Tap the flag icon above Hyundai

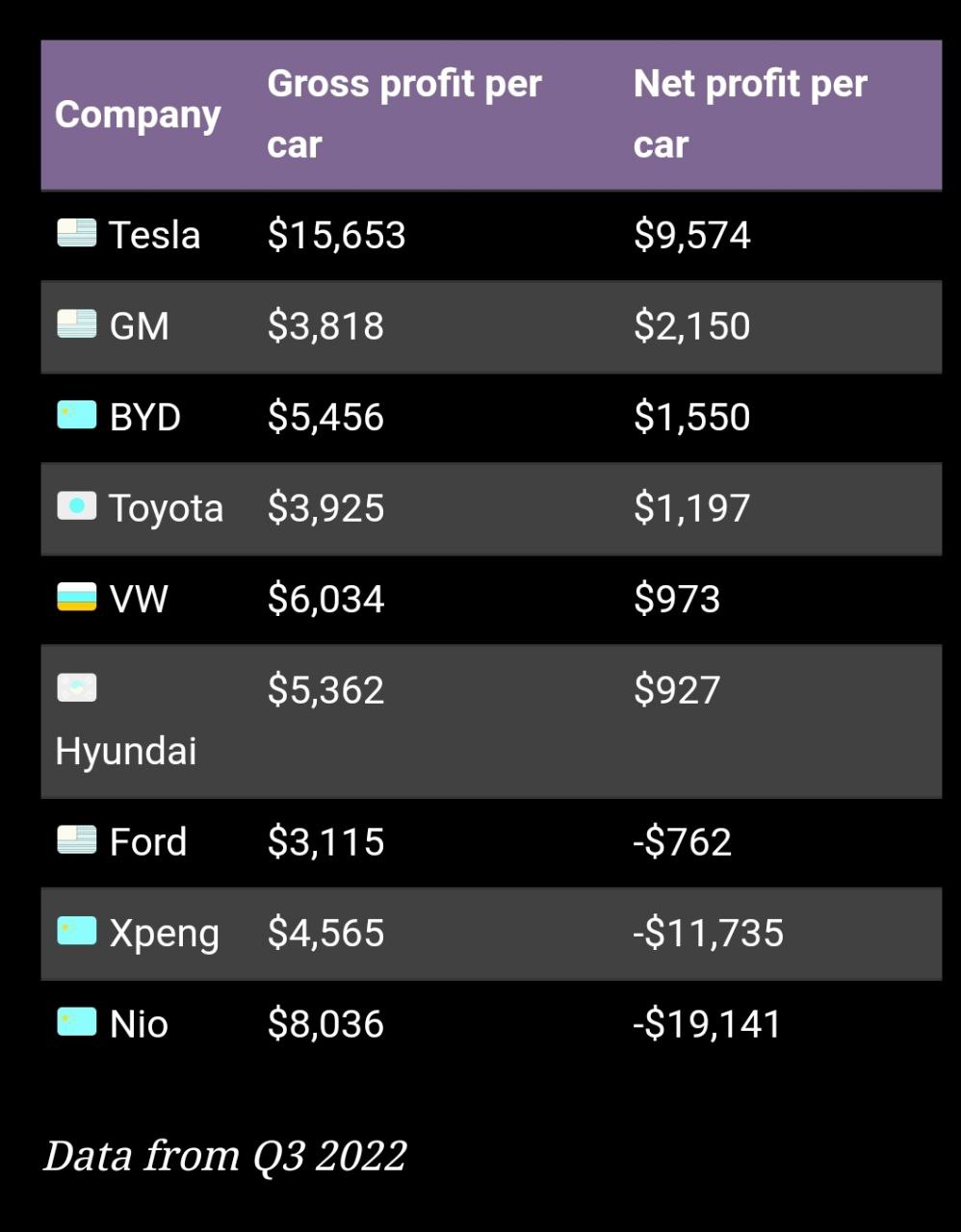[76, 687]
